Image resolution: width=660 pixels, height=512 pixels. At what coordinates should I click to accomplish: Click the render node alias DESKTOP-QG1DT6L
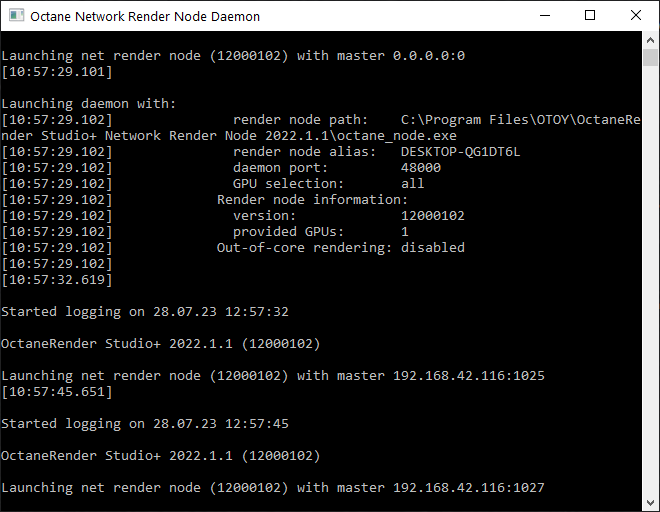tap(460, 152)
